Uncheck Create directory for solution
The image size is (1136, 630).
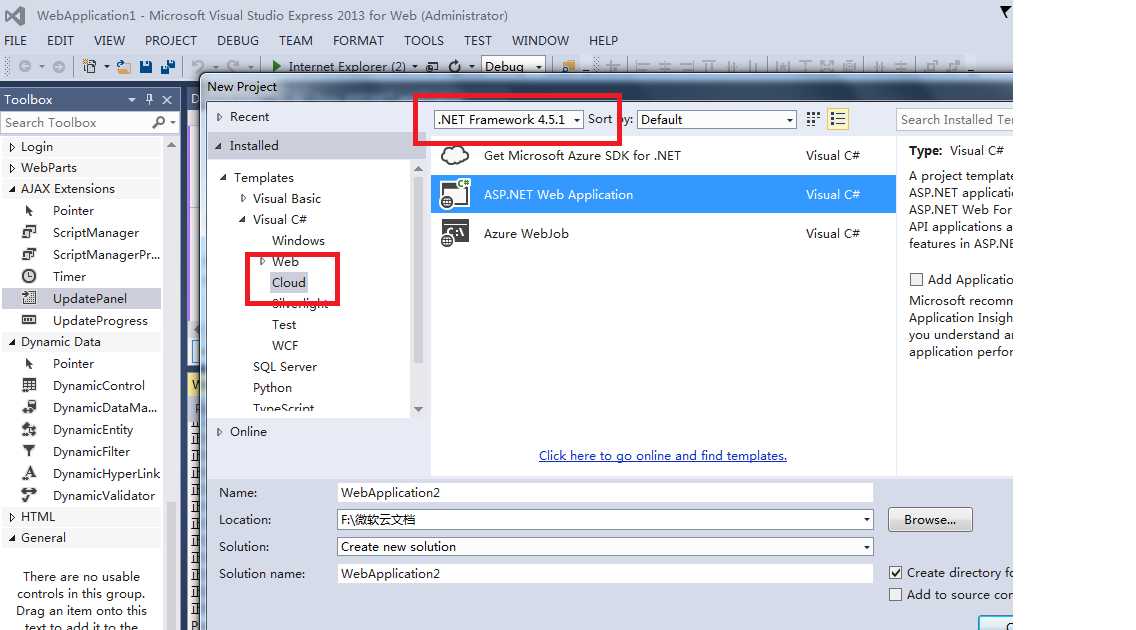[895, 573]
